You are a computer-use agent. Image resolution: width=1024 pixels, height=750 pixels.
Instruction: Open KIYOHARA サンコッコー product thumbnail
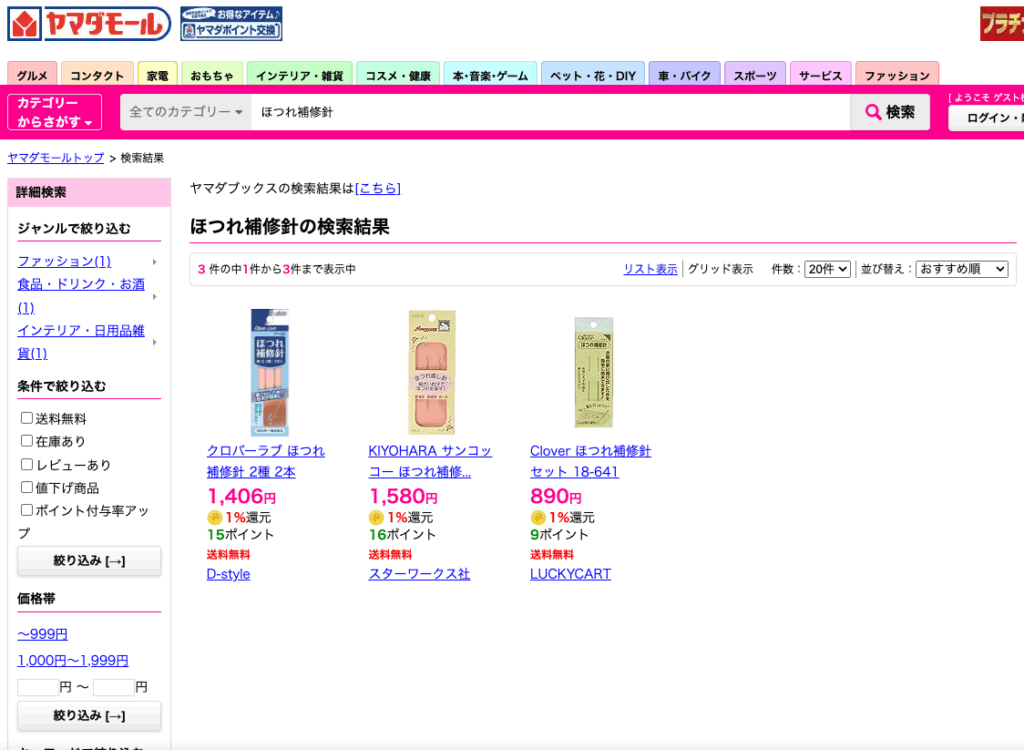[x=432, y=372]
